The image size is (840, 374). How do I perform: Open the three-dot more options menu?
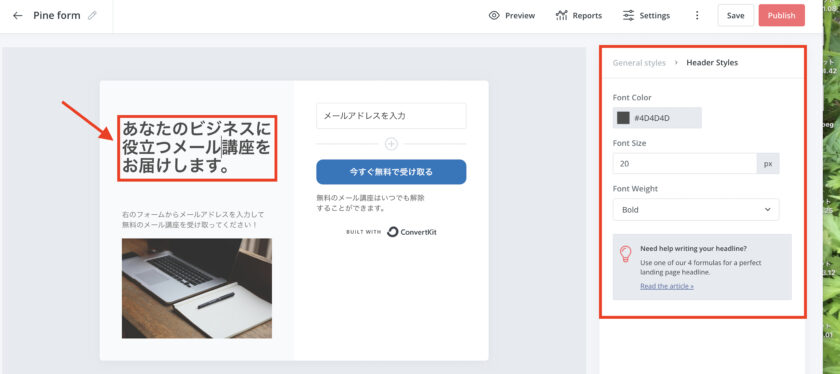click(x=697, y=16)
